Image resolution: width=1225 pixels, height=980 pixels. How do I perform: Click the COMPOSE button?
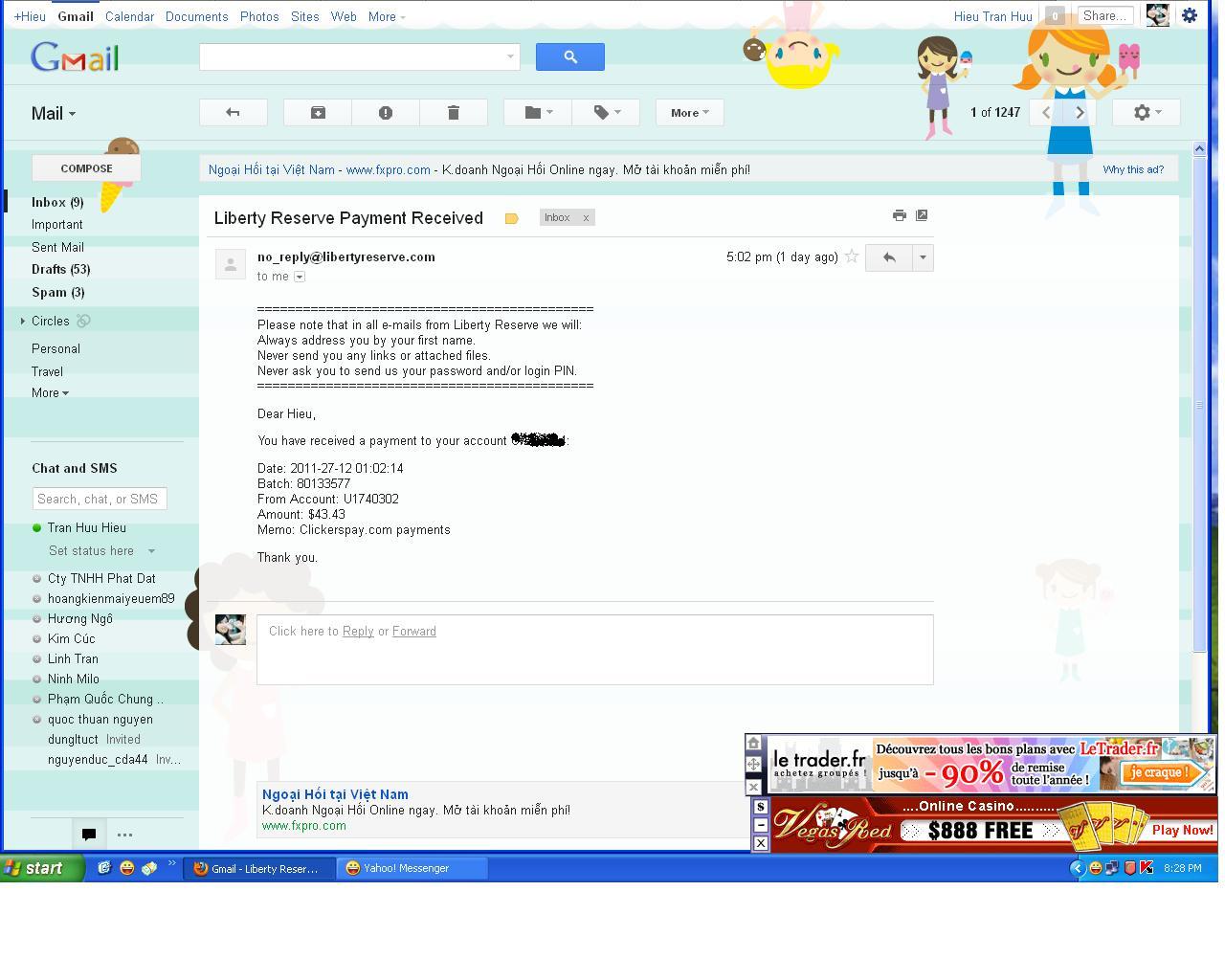click(86, 168)
